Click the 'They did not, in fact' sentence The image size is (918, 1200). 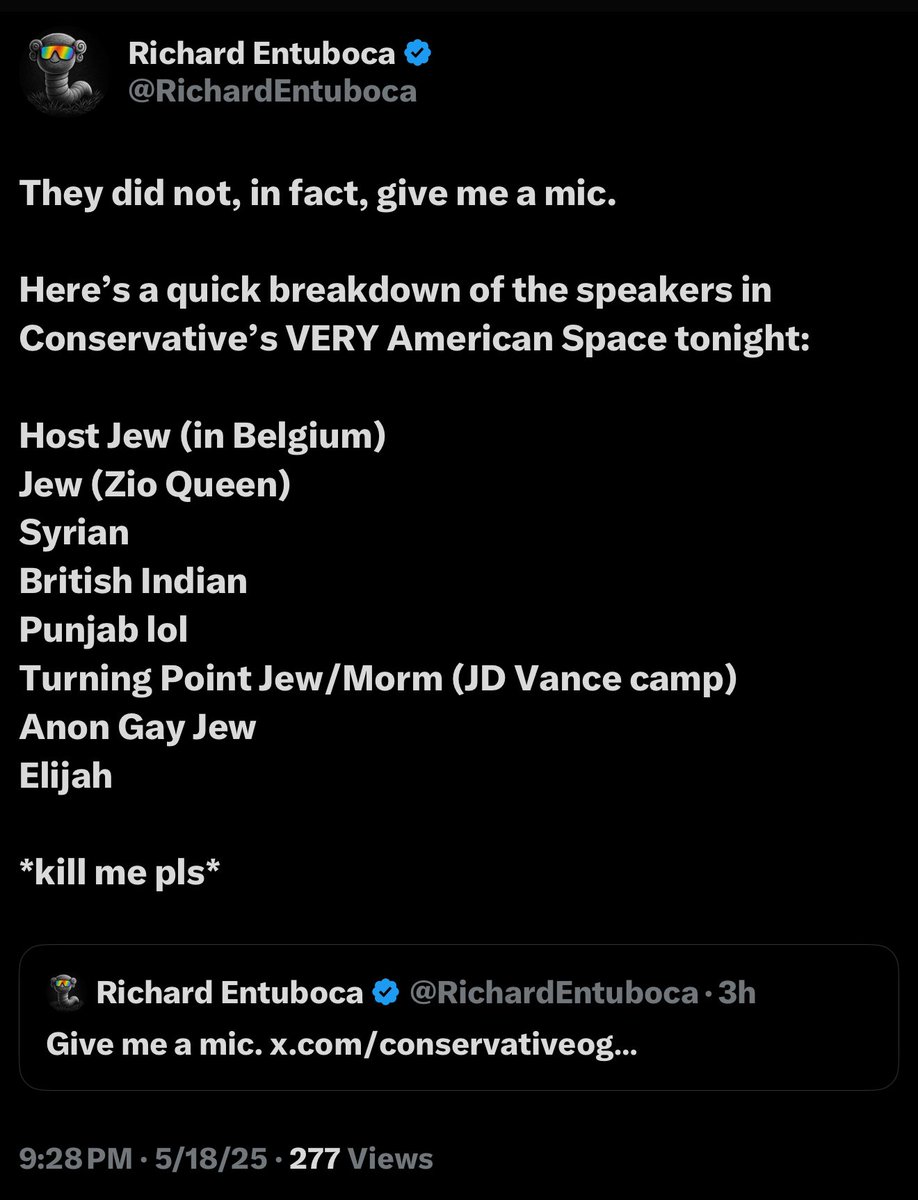click(316, 193)
